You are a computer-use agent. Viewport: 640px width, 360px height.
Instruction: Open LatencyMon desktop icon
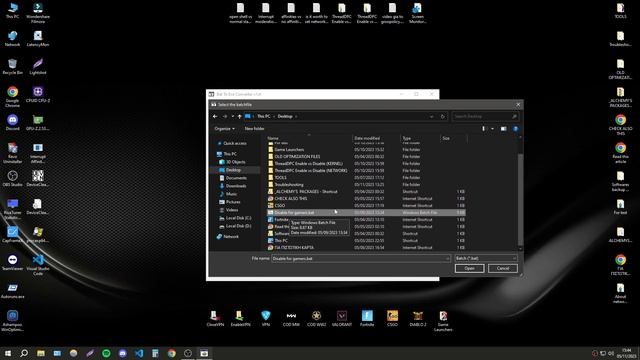click(x=38, y=39)
